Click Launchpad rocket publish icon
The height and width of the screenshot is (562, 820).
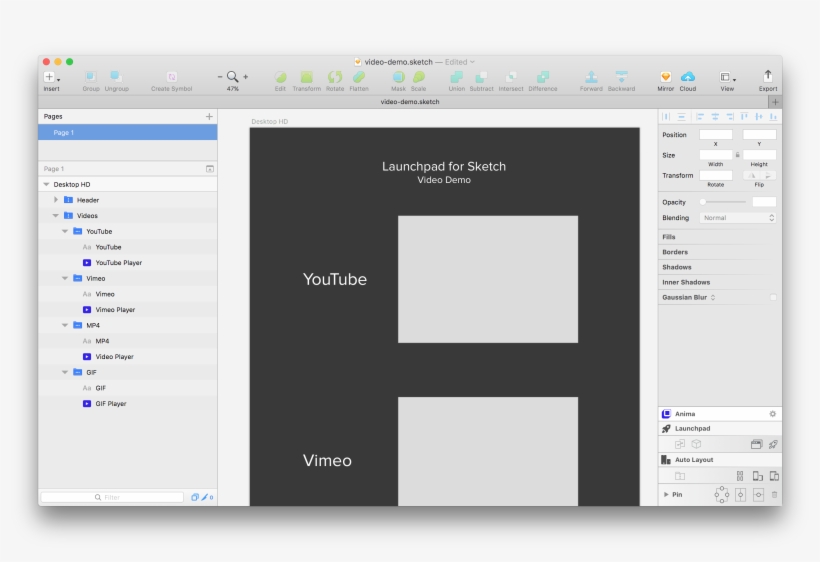click(x=773, y=444)
